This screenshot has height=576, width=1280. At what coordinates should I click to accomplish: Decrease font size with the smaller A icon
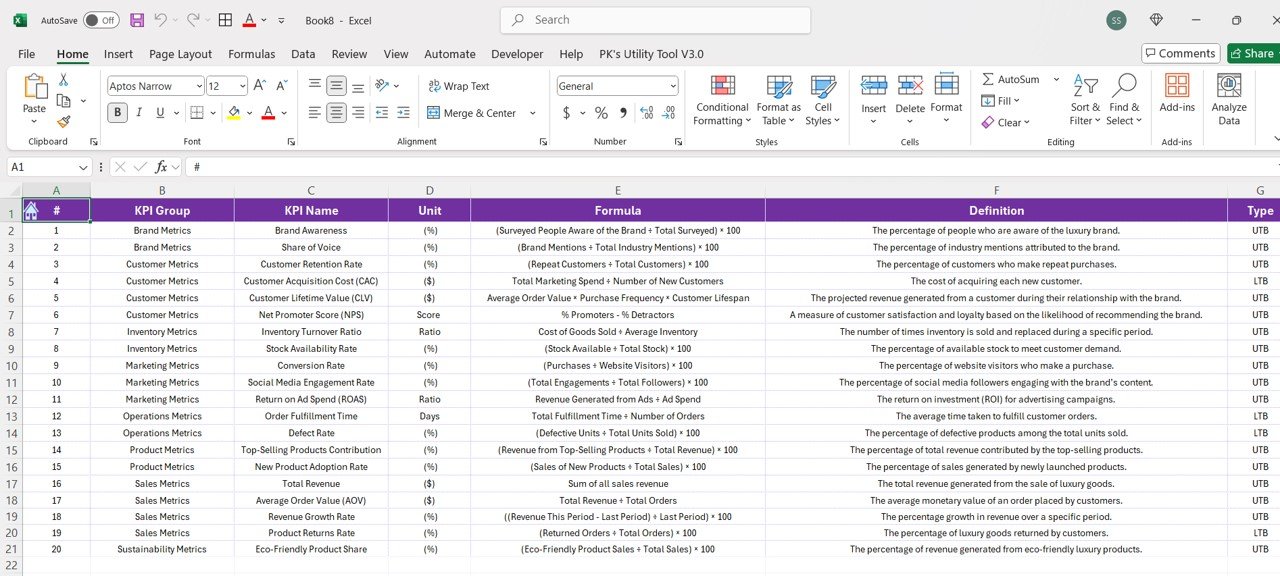click(x=281, y=86)
